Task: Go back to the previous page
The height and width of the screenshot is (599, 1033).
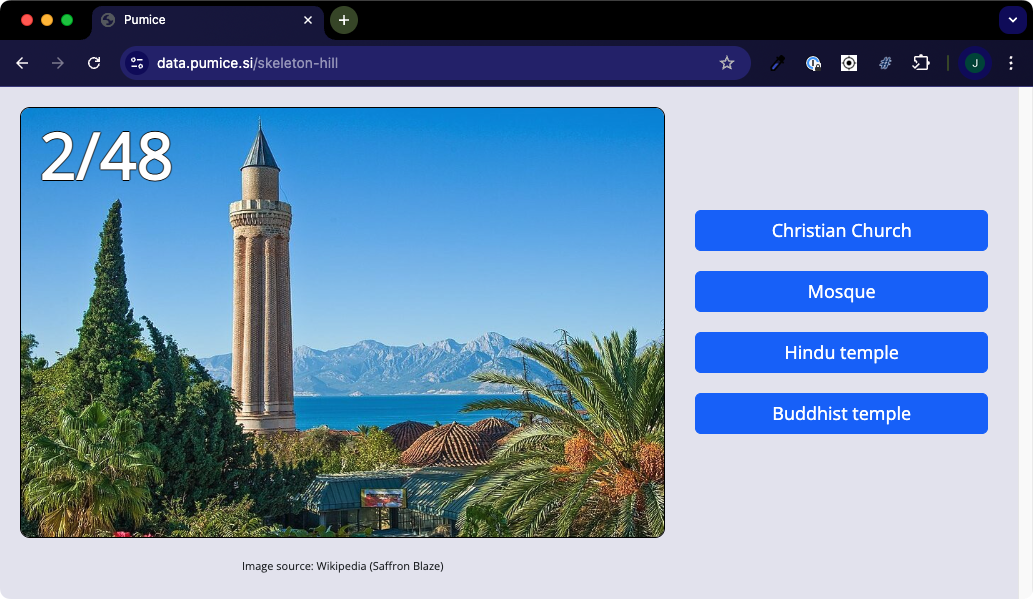Action: click(22, 63)
